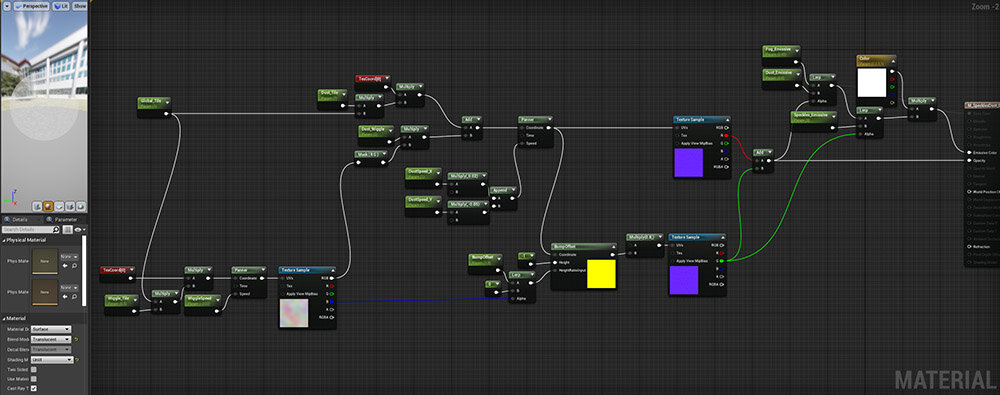Select the cylinder preview mesh icon
The height and width of the screenshot is (395, 1000).
point(38,207)
